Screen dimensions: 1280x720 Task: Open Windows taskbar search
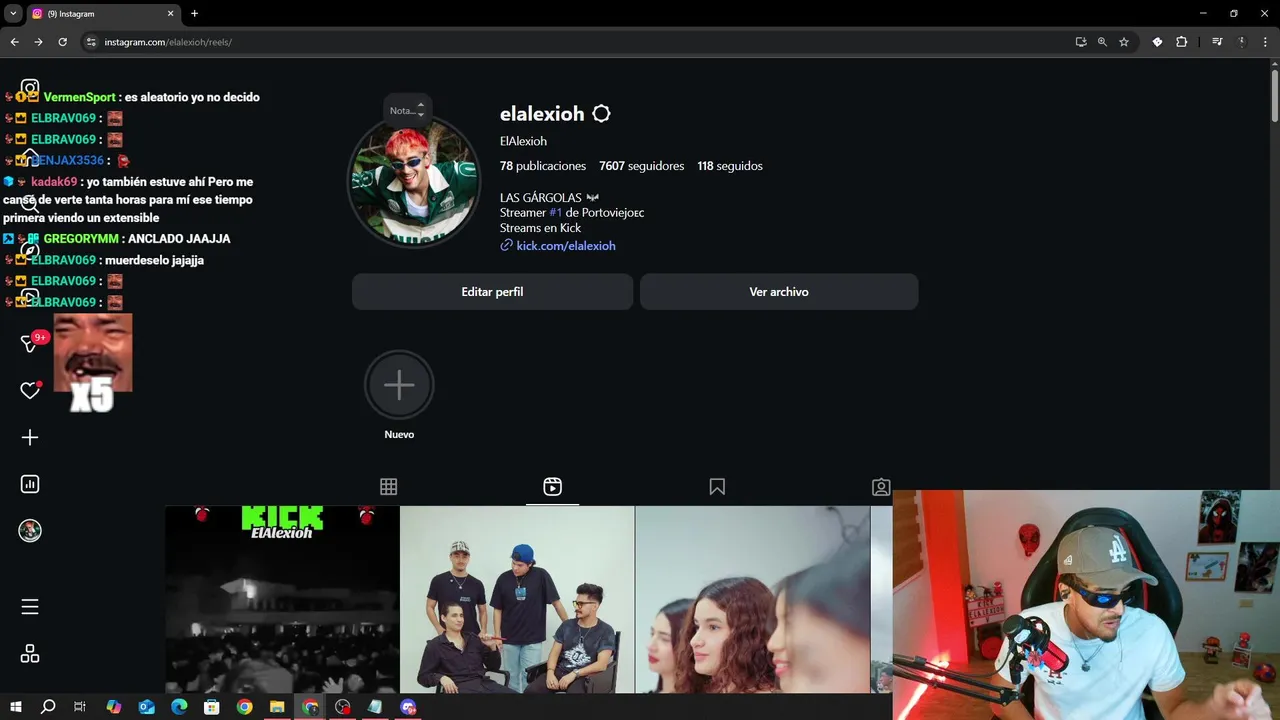coord(48,707)
